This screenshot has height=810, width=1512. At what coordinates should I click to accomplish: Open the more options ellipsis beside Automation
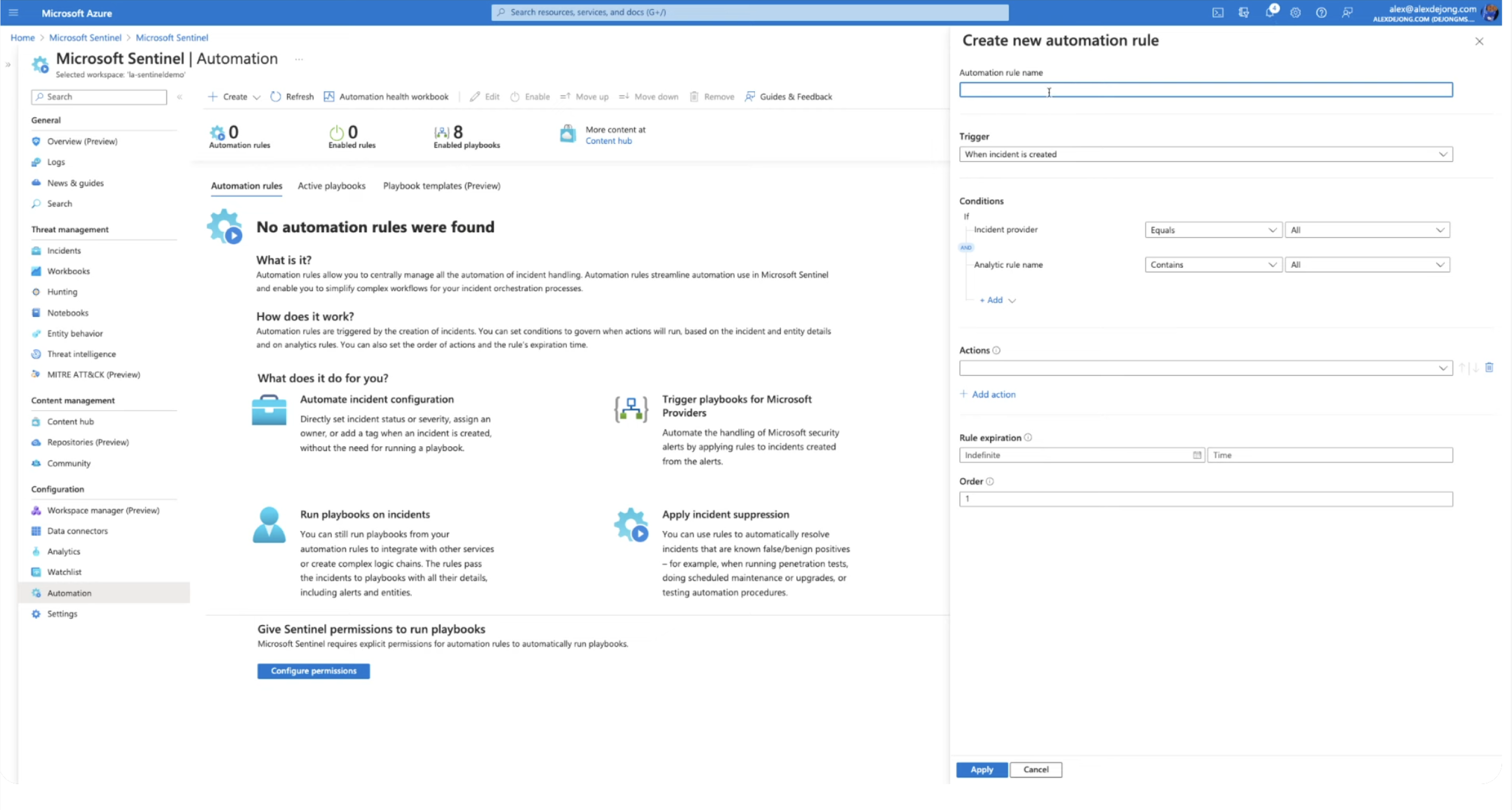point(299,59)
